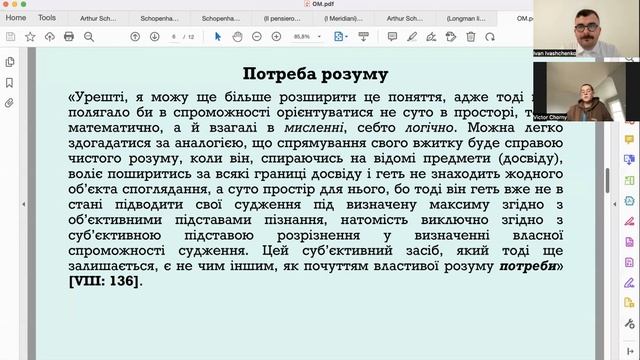Open the blue Enhance Scans tool icon

coord(629,200)
